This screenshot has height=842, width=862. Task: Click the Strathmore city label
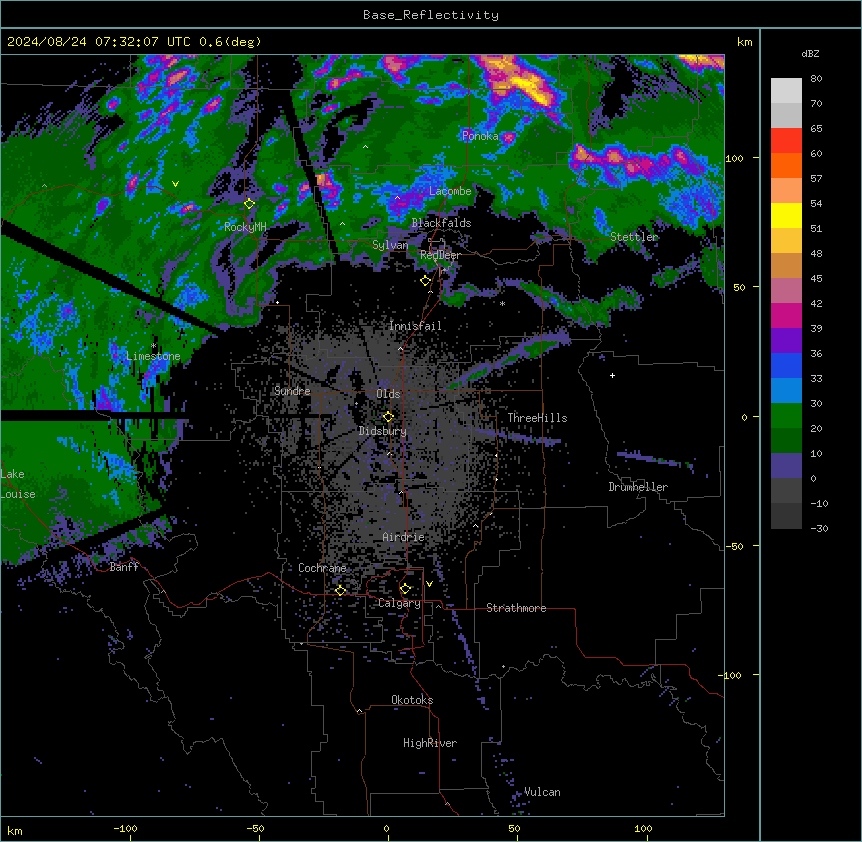point(516,608)
